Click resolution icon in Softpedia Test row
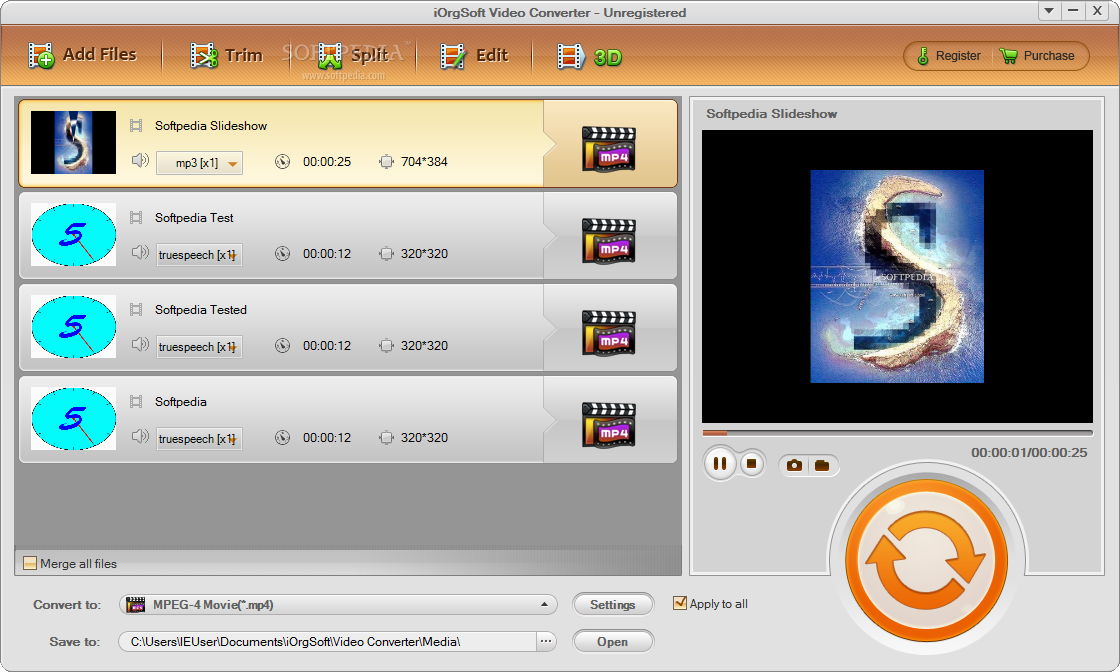1120x672 pixels. tap(386, 254)
